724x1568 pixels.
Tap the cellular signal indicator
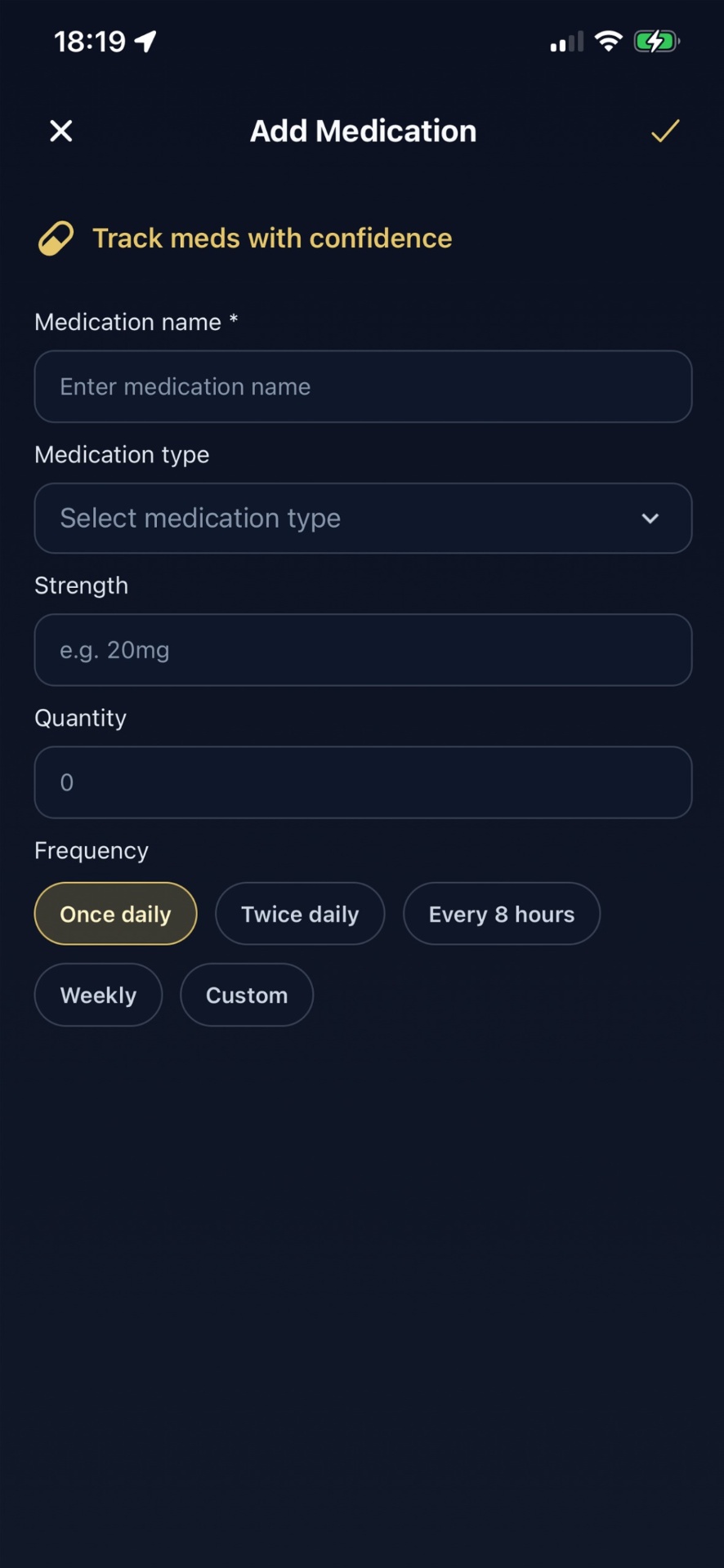point(565,42)
